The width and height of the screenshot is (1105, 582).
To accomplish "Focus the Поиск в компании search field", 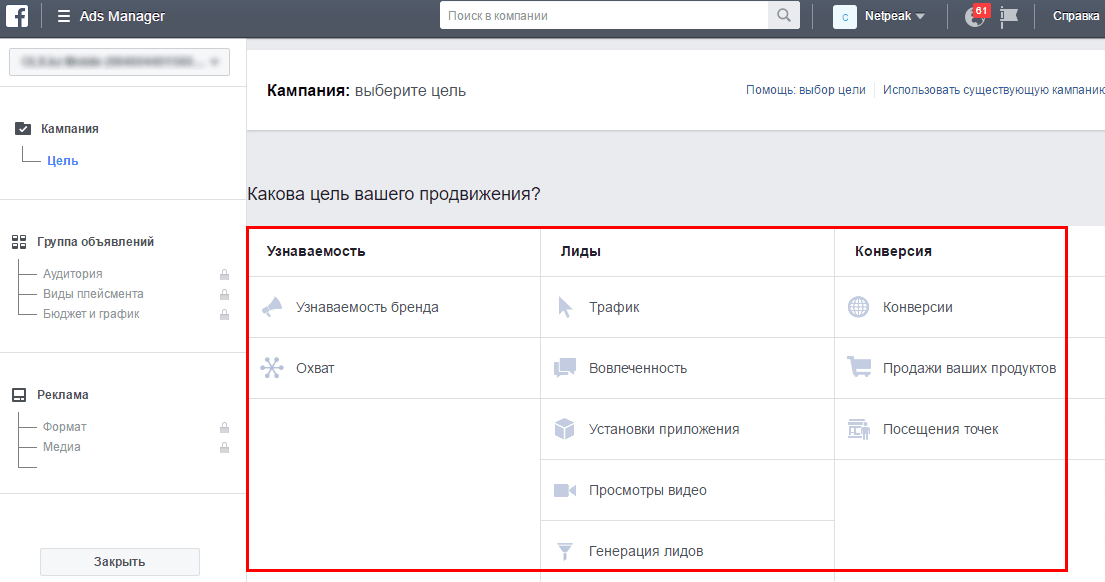I will (x=604, y=16).
